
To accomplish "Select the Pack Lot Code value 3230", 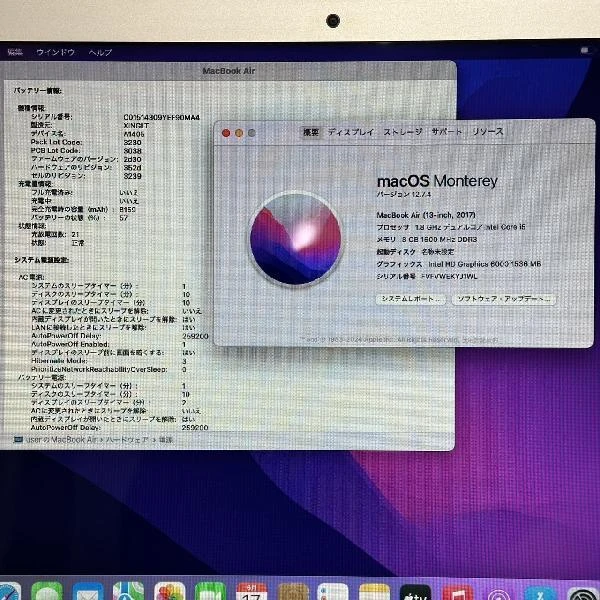I will (132, 142).
